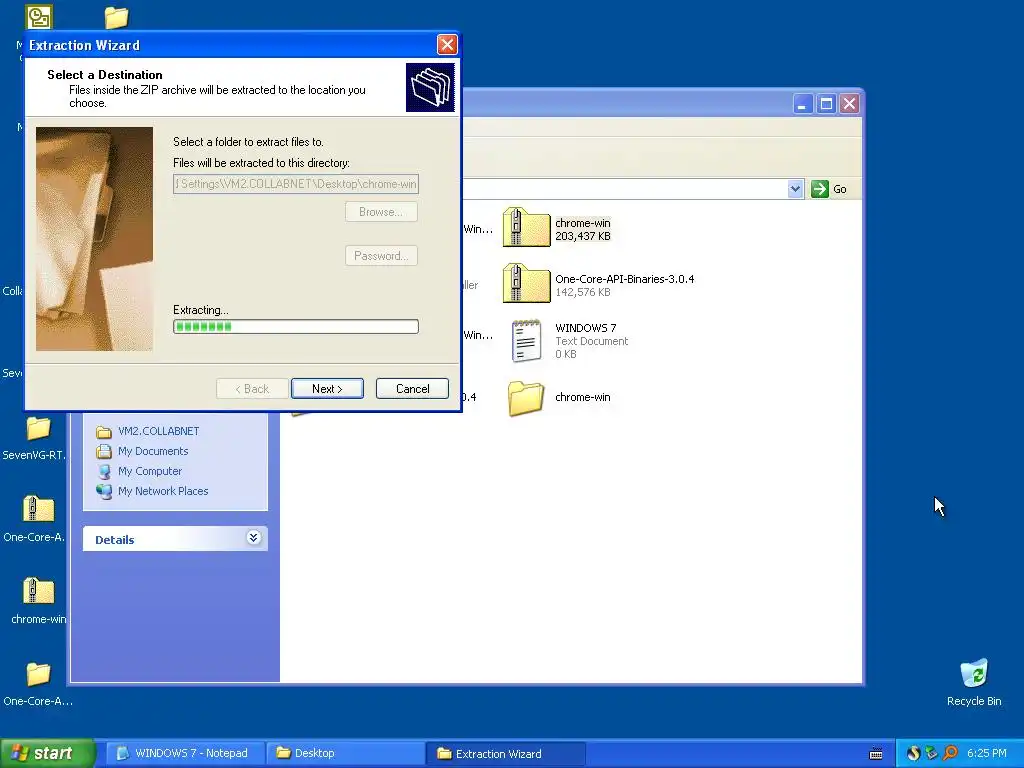Viewport: 1024px width, 768px height.
Task: Minimize the Explorer window
Action: [803, 104]
